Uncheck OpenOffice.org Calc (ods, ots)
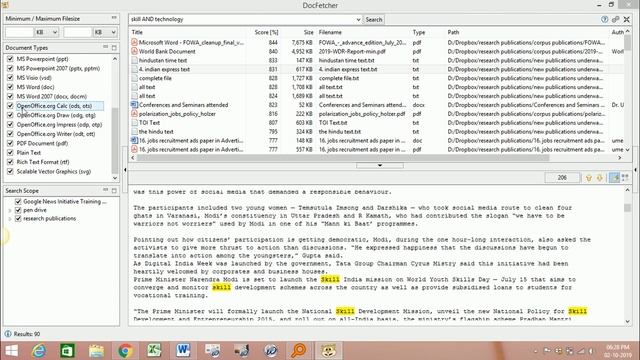This screenshot has height=360, width=640. (10, 106)
